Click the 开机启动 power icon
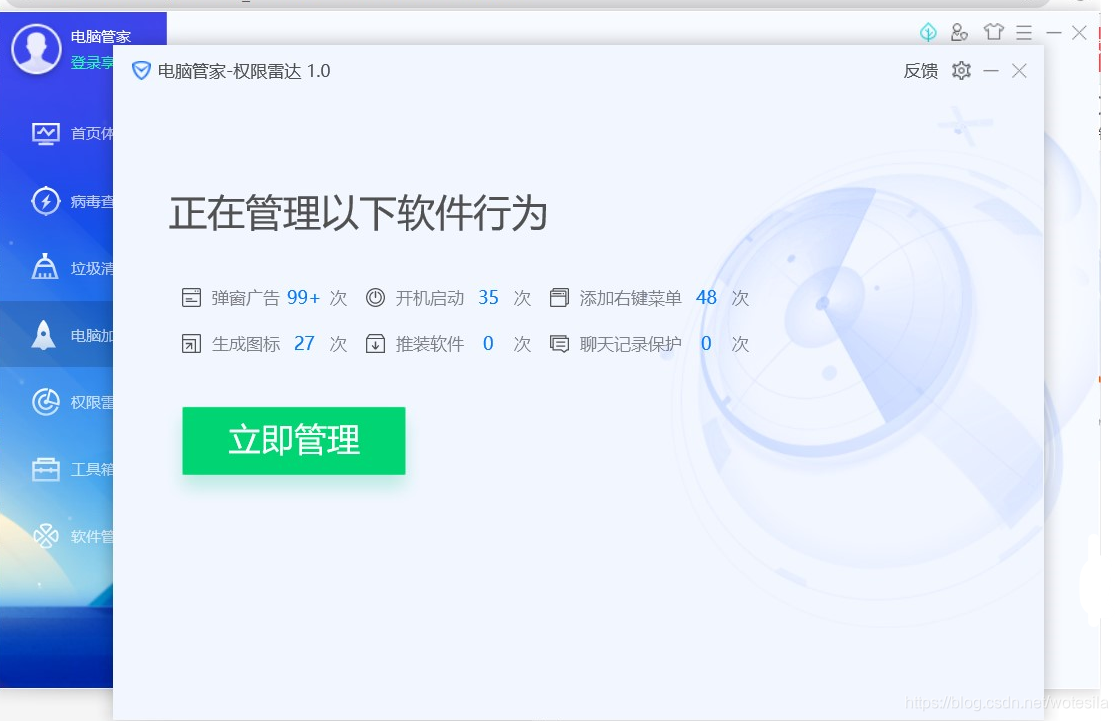This screenshot has height=721, width=1118. pos(375,297)
